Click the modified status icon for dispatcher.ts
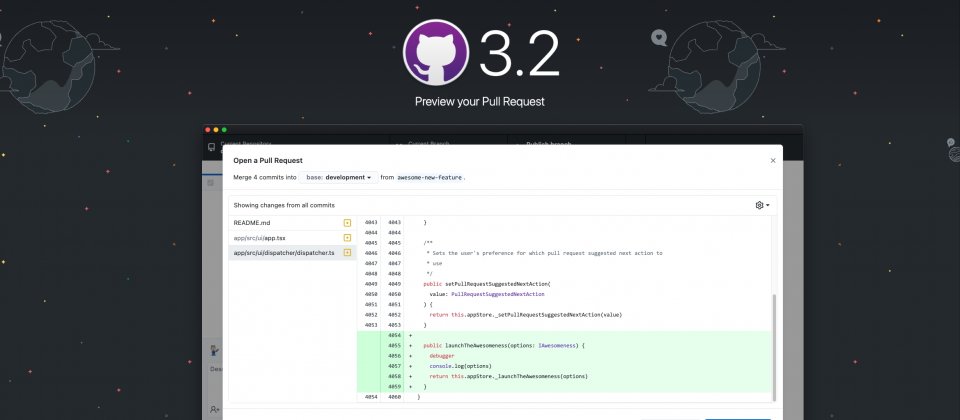Viewport: 960px width, 420px height. 347,252
